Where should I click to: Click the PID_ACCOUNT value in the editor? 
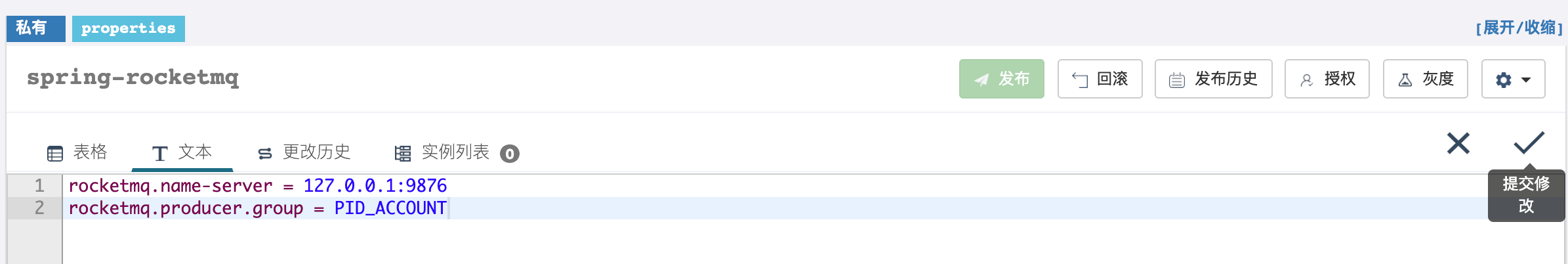click(x=390, y=208)
